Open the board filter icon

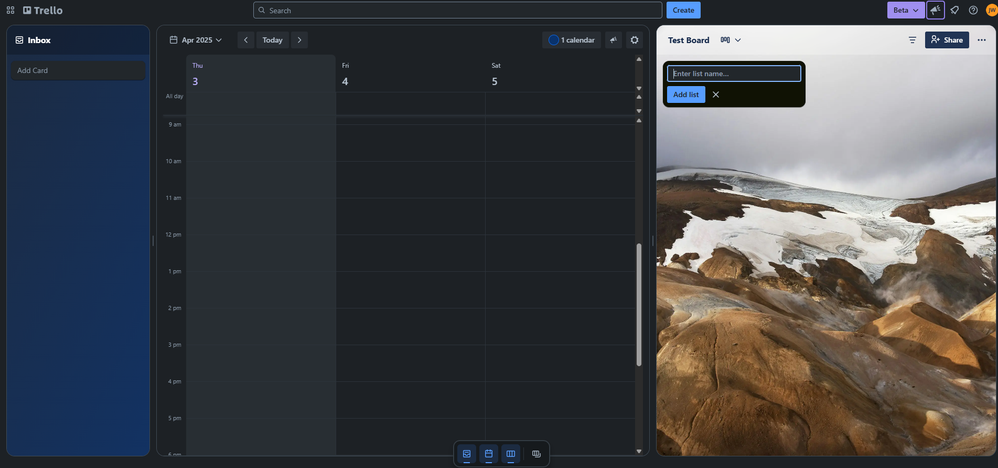click(912, 40)
